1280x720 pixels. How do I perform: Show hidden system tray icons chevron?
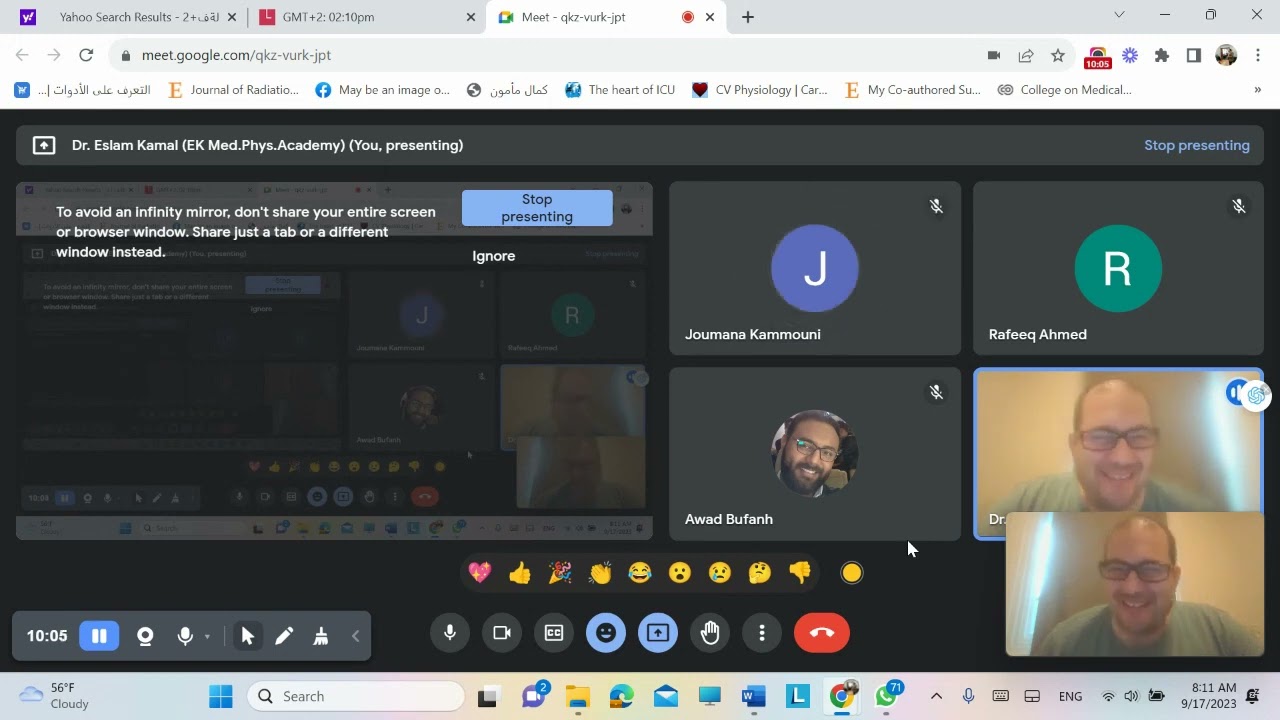pos(936,696)
